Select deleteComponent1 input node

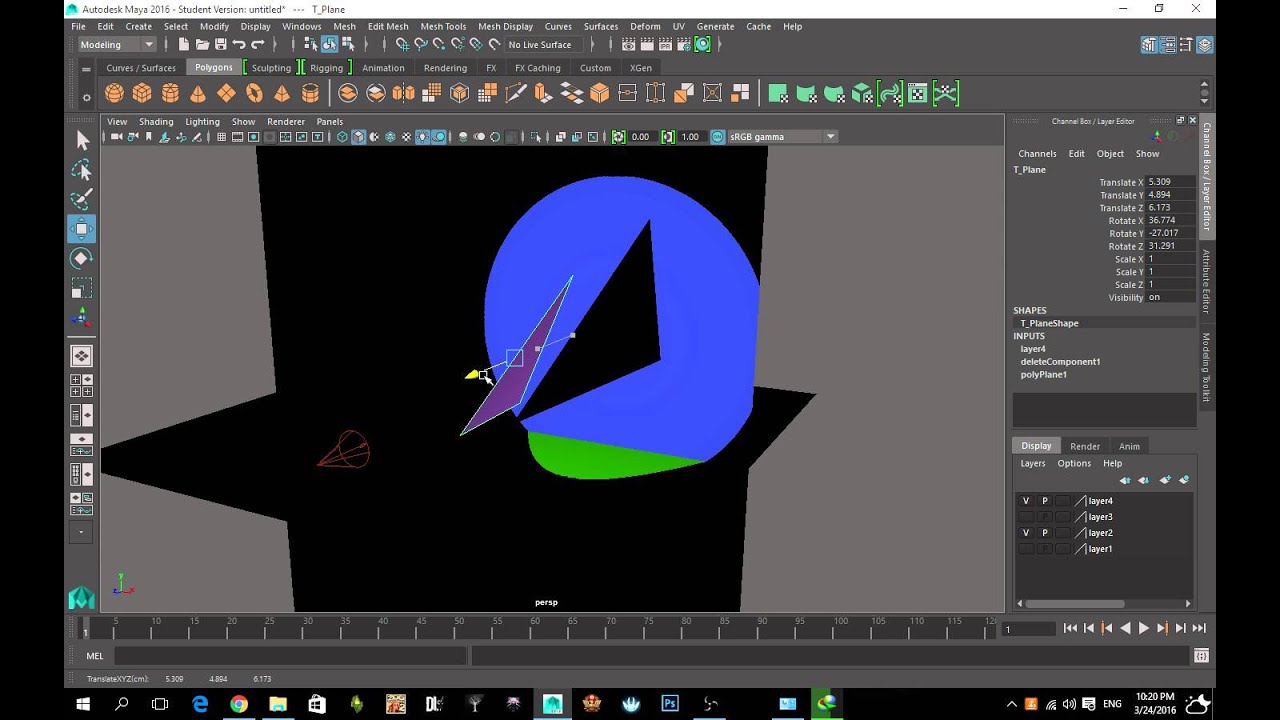pos(1060,362)
